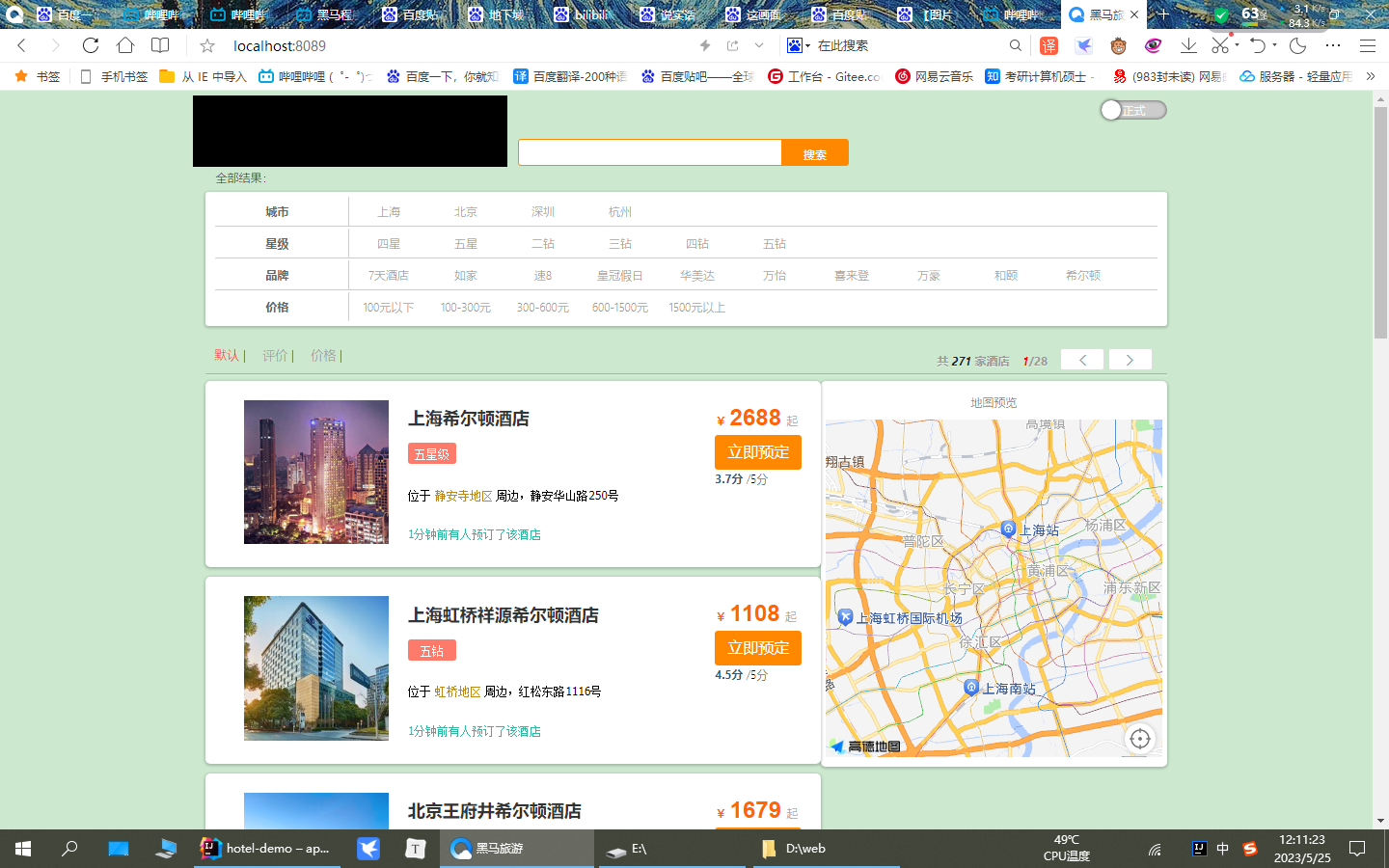1389x868 pixels.
Task: Filter by star level 四星
Action: [389, 244]
